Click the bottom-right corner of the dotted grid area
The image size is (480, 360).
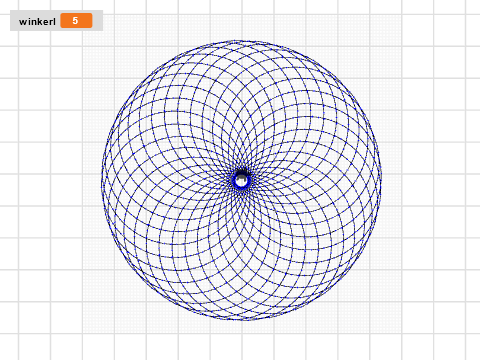[401, 332]
